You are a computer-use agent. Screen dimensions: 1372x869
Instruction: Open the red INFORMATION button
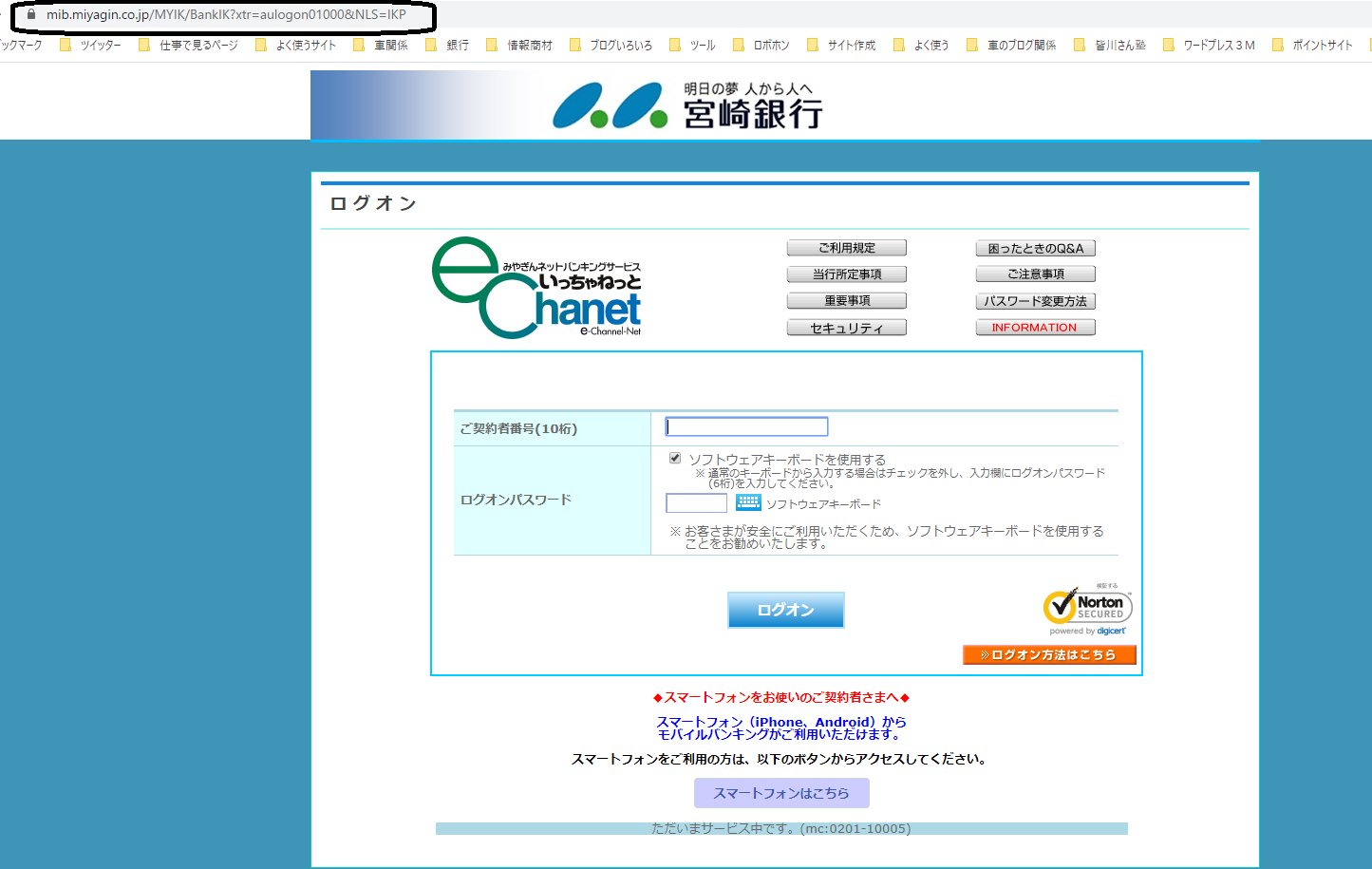(1036, 328)
